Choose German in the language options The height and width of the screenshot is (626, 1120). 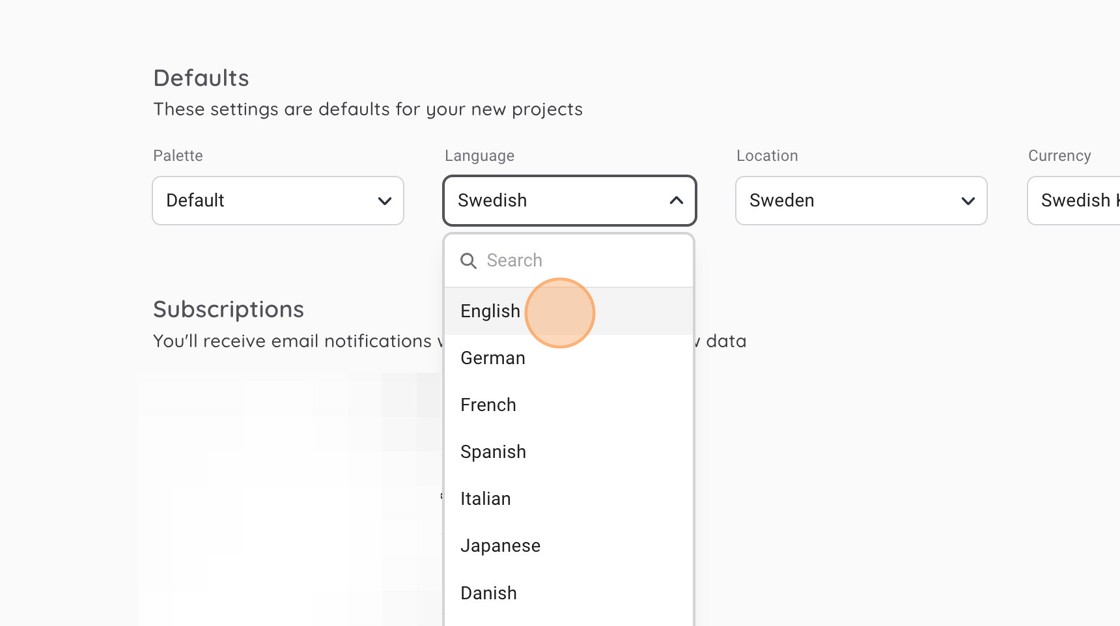click(493, 358)
